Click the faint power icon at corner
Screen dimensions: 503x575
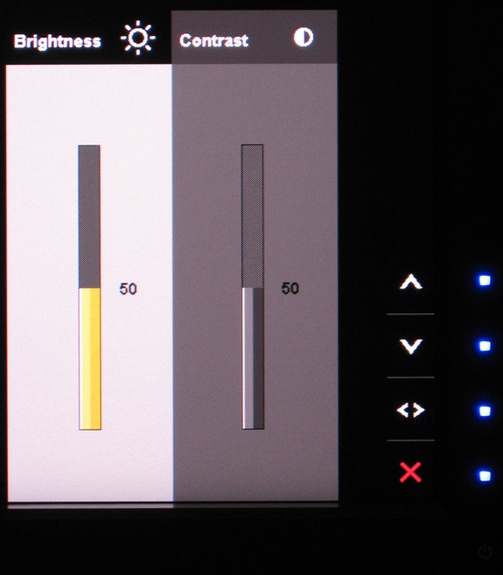pos(485,552)
